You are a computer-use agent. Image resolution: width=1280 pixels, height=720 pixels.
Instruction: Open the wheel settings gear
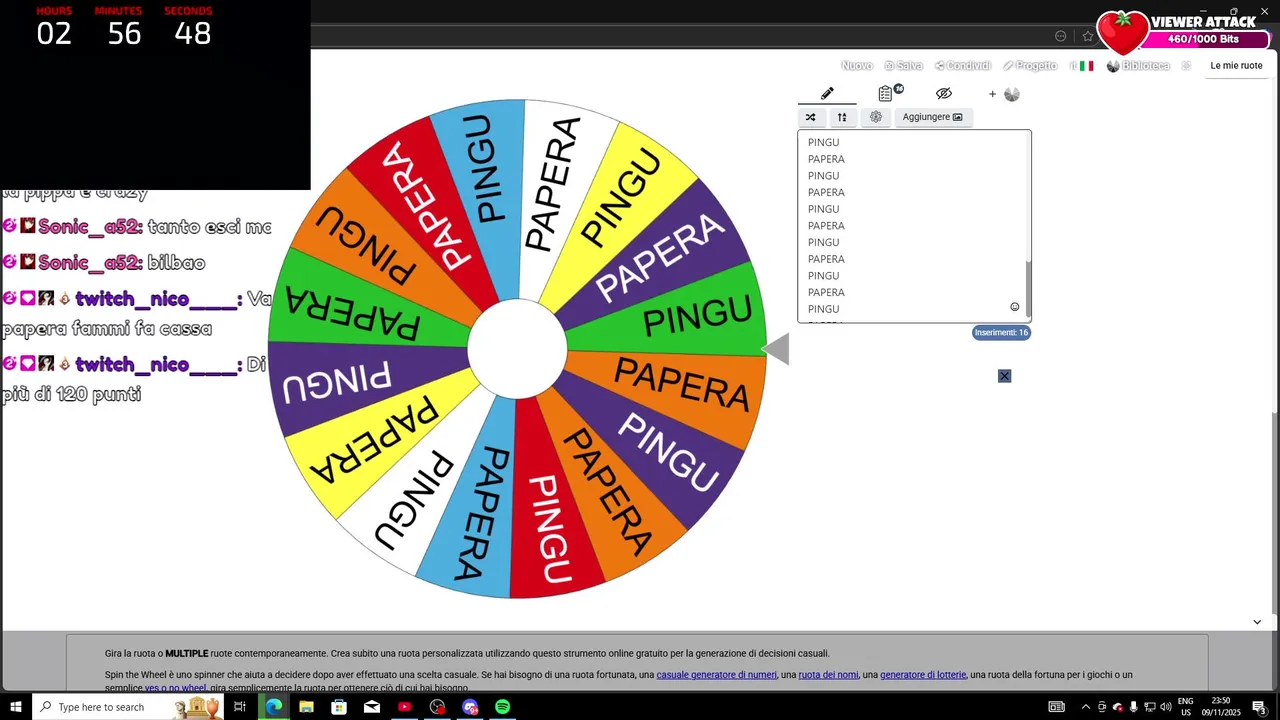(876, 117)
